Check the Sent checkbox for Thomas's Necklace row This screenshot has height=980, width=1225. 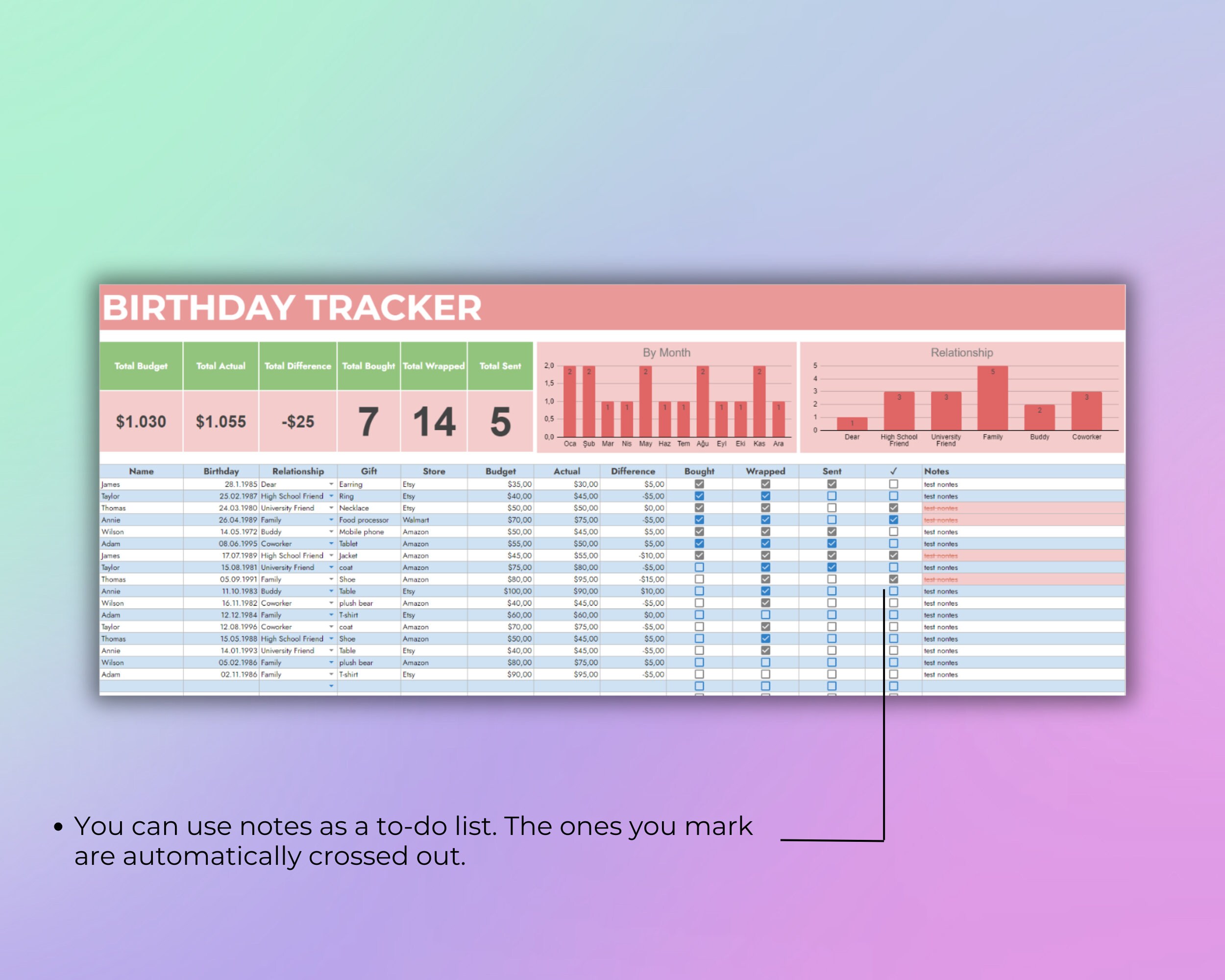point(832,508)
